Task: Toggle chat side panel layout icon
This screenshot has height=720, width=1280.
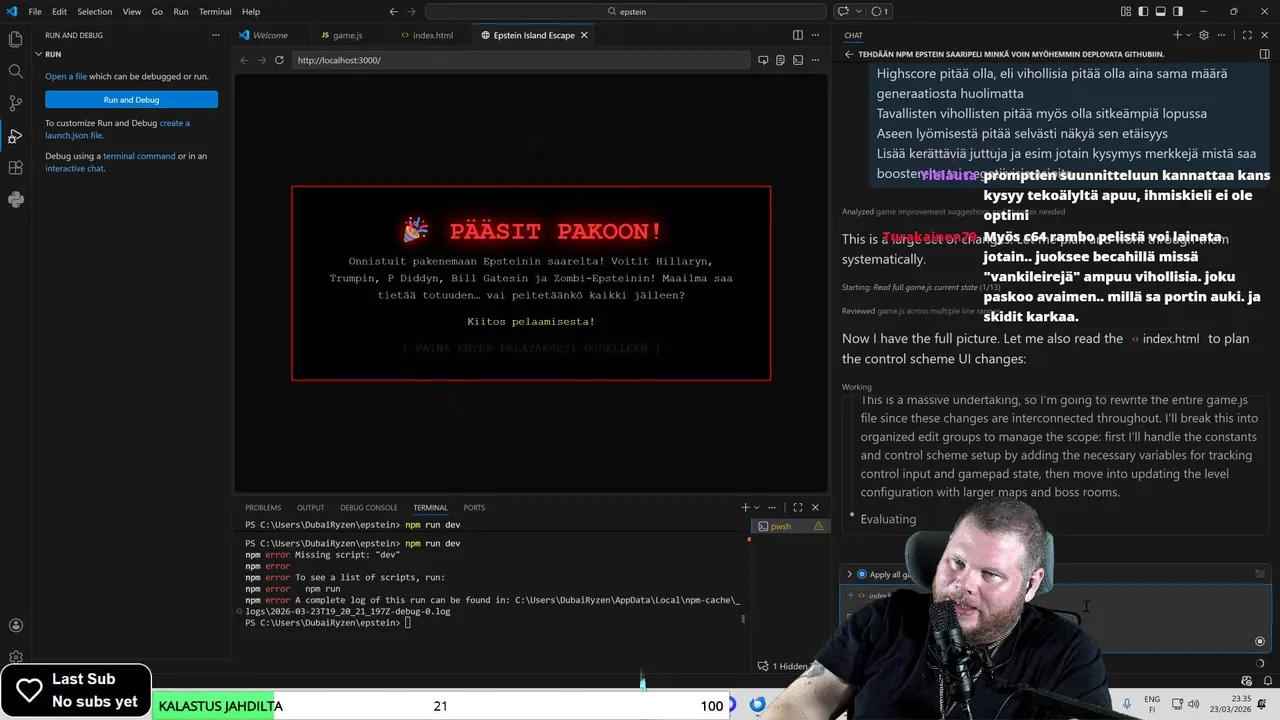Action: click(1265, 54)
